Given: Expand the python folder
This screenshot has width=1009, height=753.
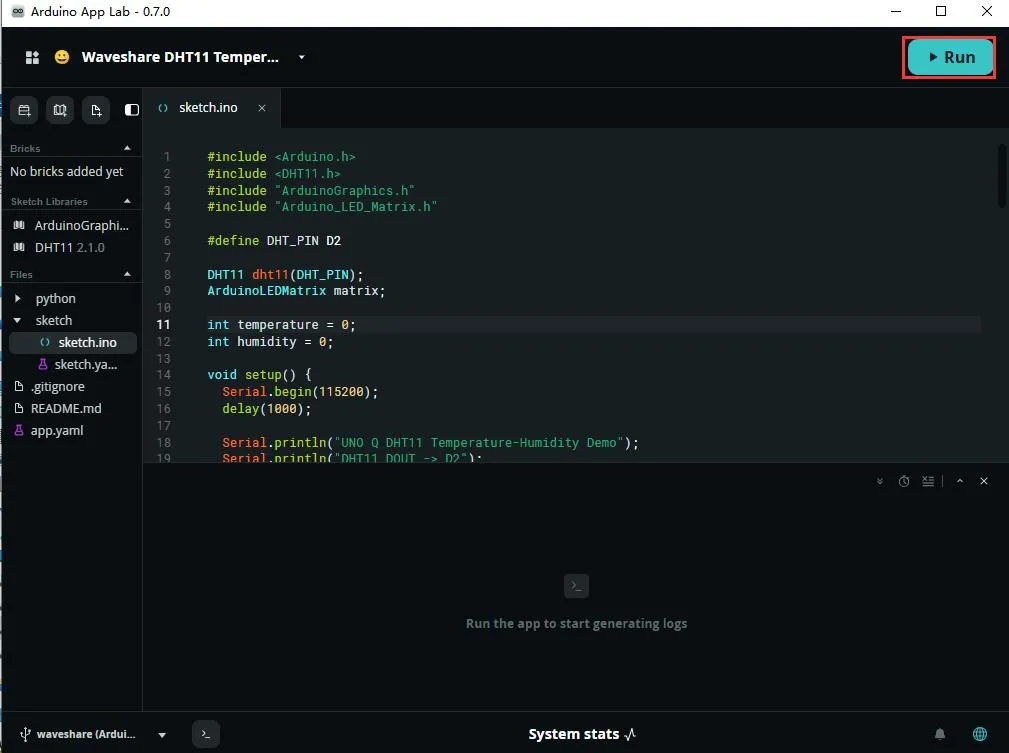Looking at the screenshot, I should click(18, 299).
